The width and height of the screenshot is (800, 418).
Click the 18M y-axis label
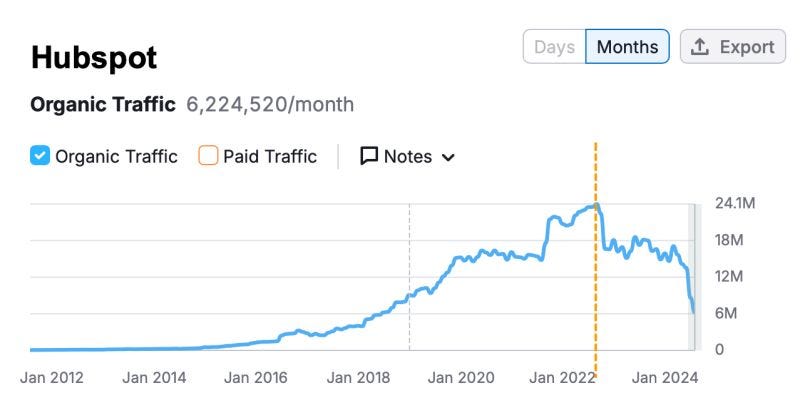[x=729, y=240]
